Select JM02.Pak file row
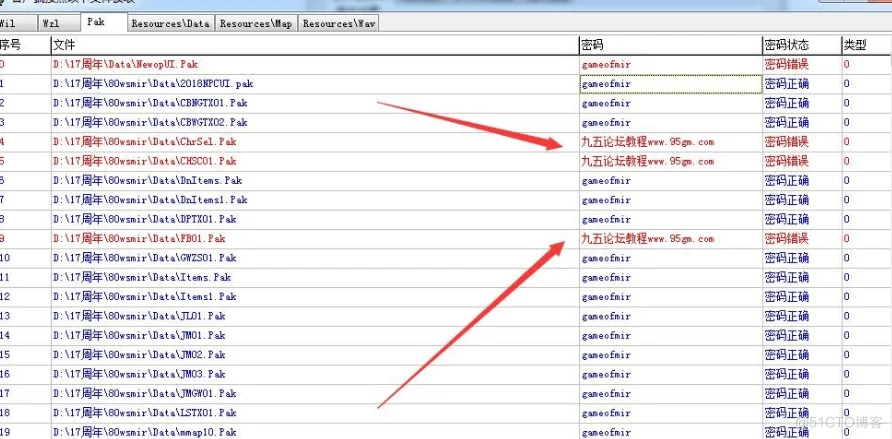The height and width of the screenshot is (439, 892). pyautogui.click(x=139, y=355)
